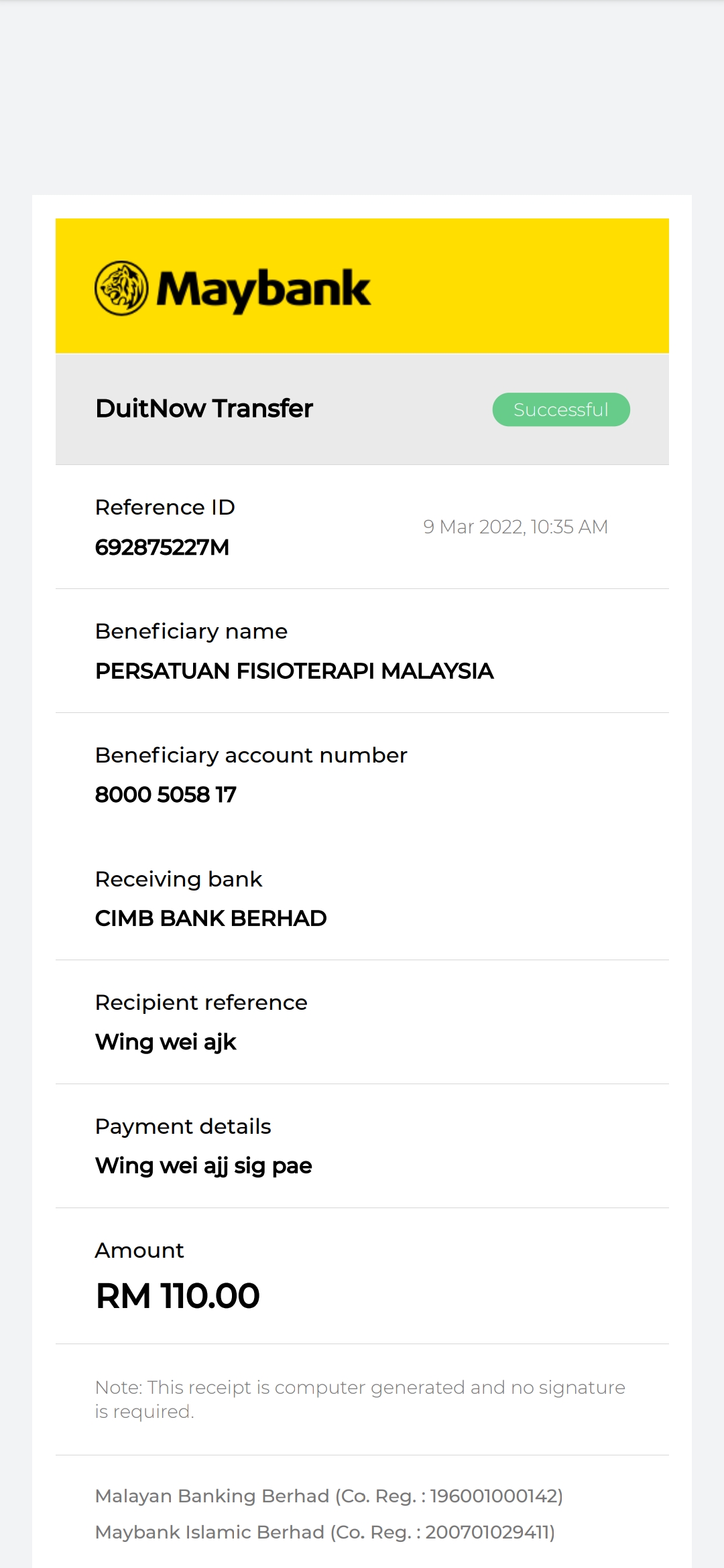
Task: Click the 9 Mar 2022 timestamp
Action: coord(515,527)
